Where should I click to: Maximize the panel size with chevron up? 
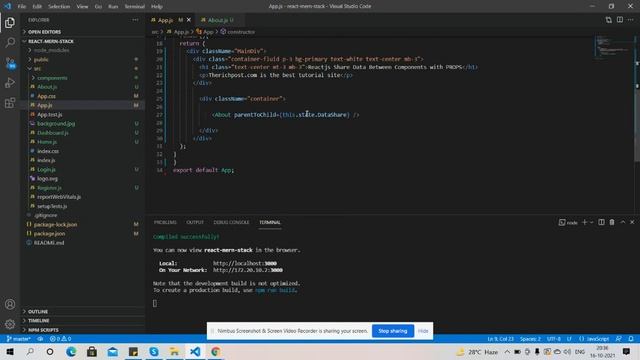[x=622, y=222]
